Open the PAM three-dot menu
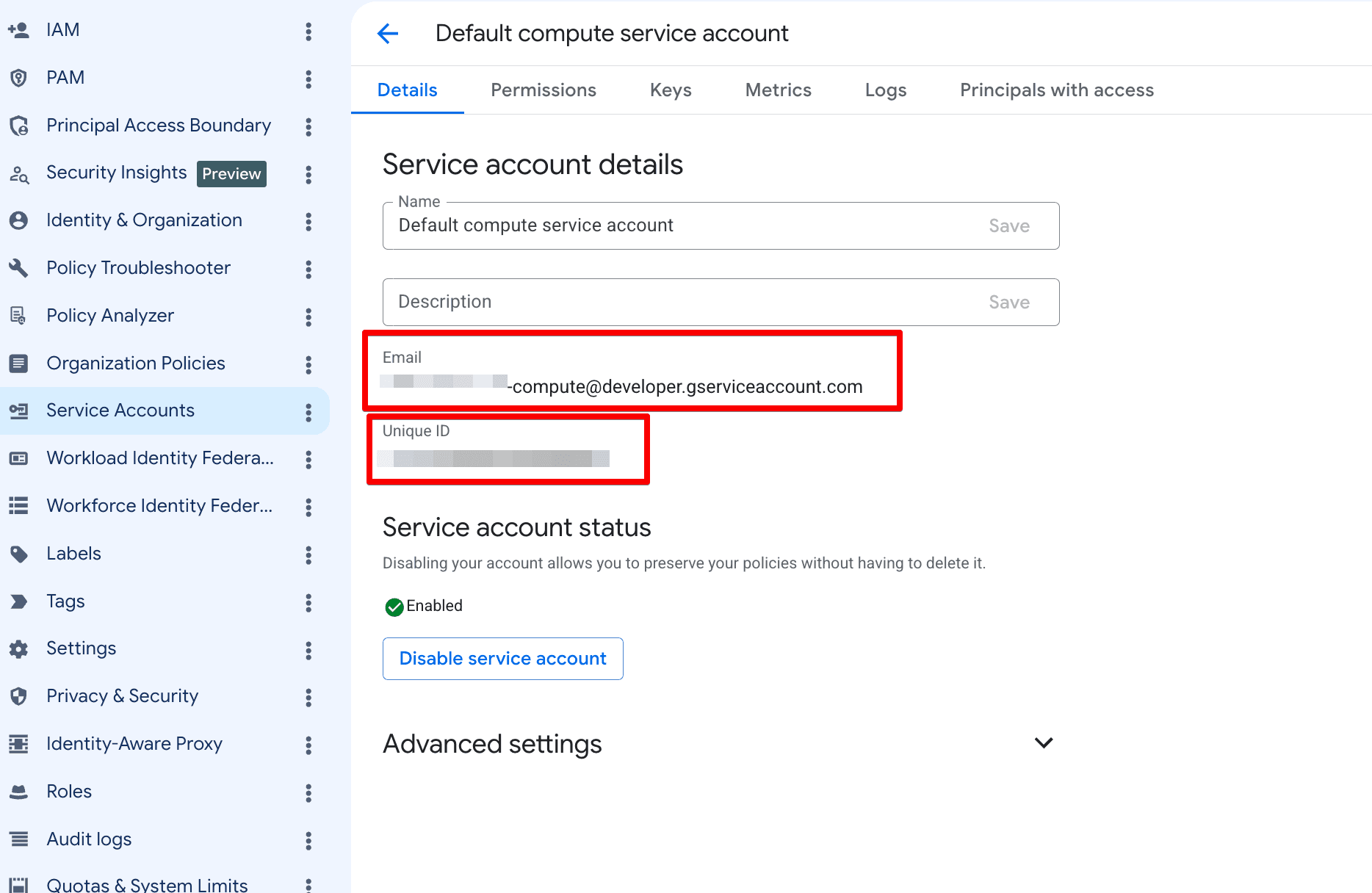This screenshot has height=893, width=1372. pyautogui.click(x=308, y=79)
